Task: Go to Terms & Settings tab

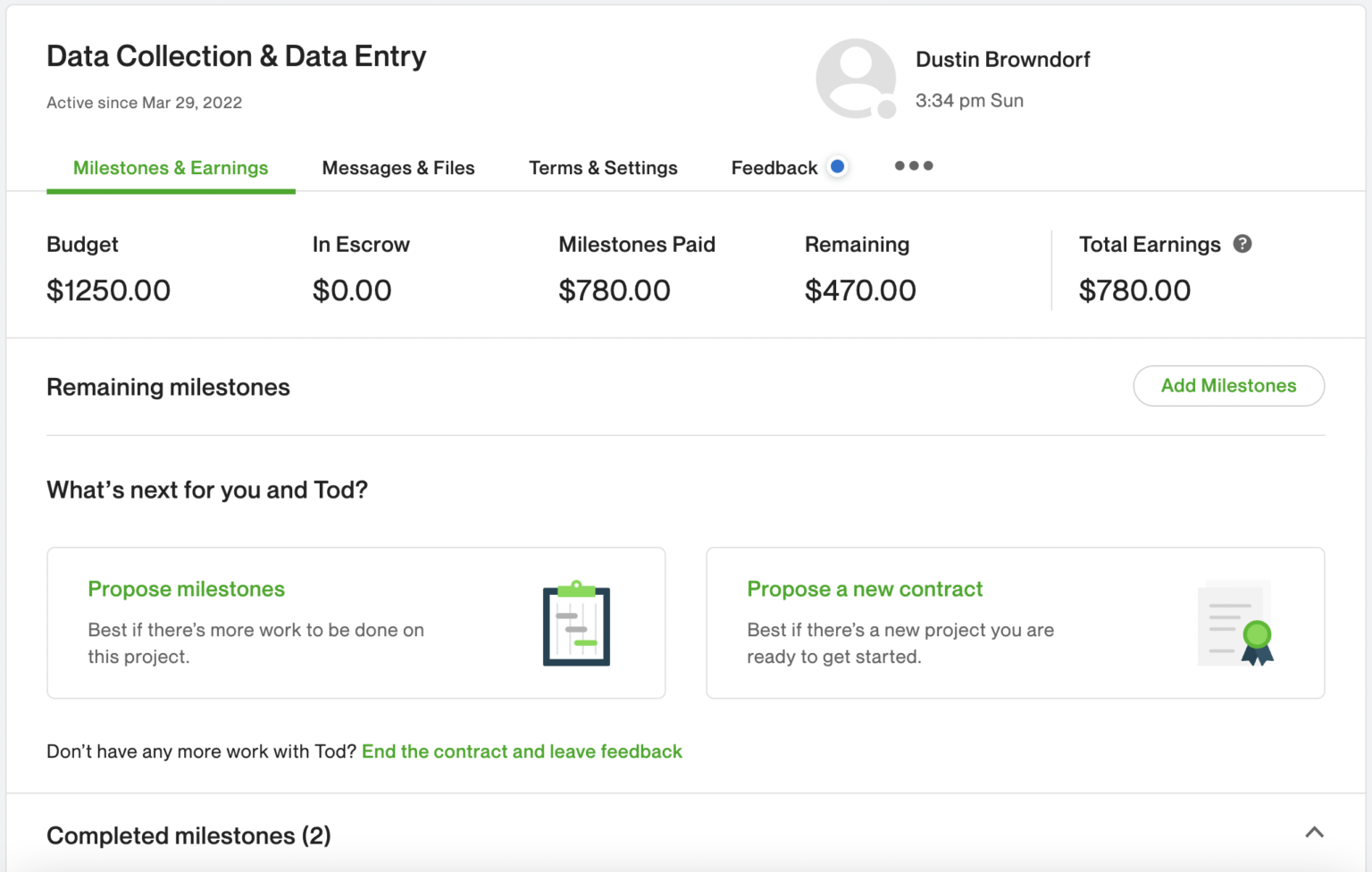Action: point(603,168)
